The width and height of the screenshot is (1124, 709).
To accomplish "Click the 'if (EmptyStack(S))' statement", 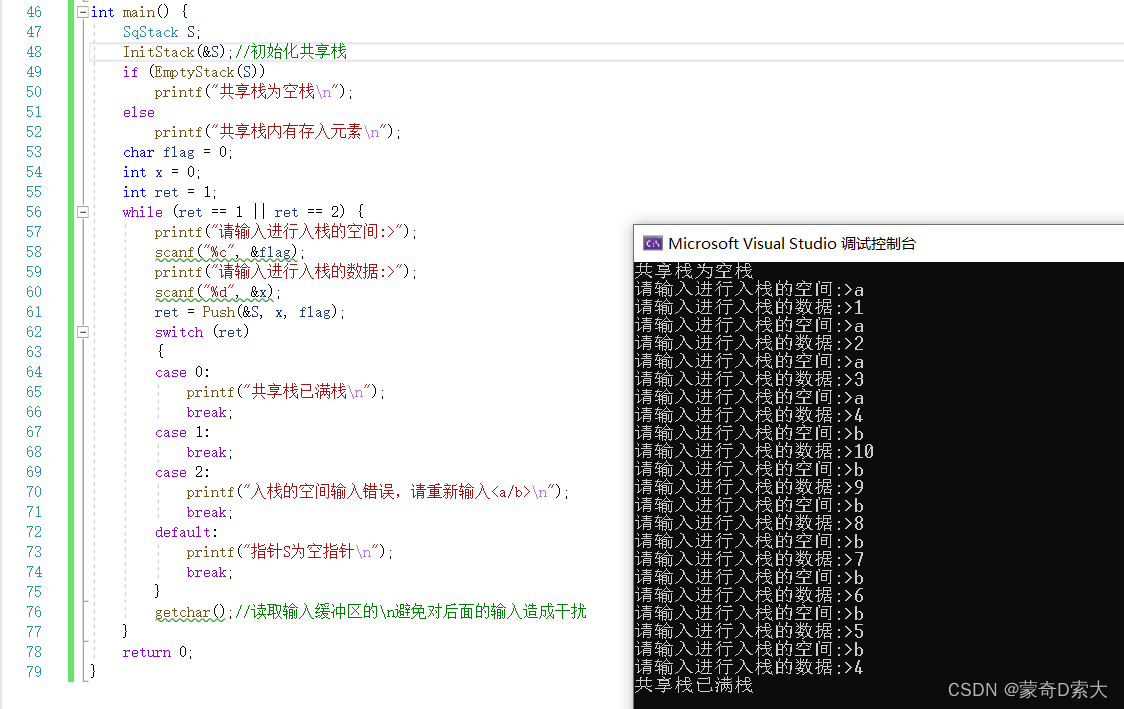I will coord(194,72).
